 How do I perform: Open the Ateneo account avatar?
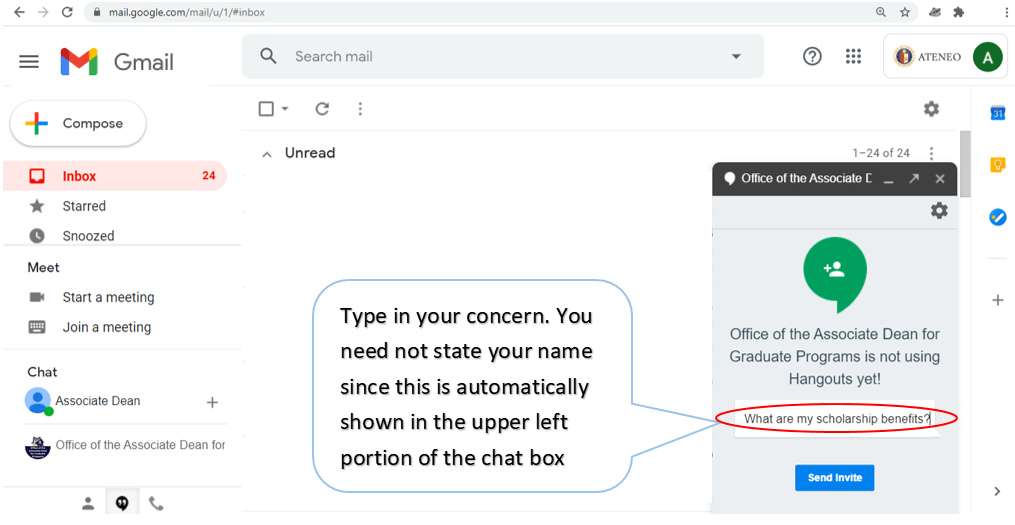click(987, 57)
